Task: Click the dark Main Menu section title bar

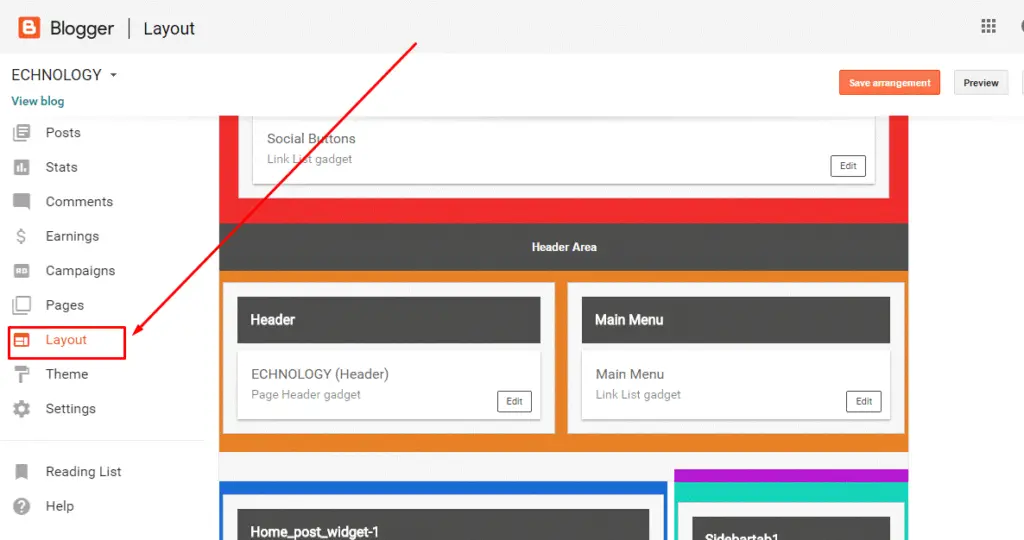Action: click(x=735, y=320)
